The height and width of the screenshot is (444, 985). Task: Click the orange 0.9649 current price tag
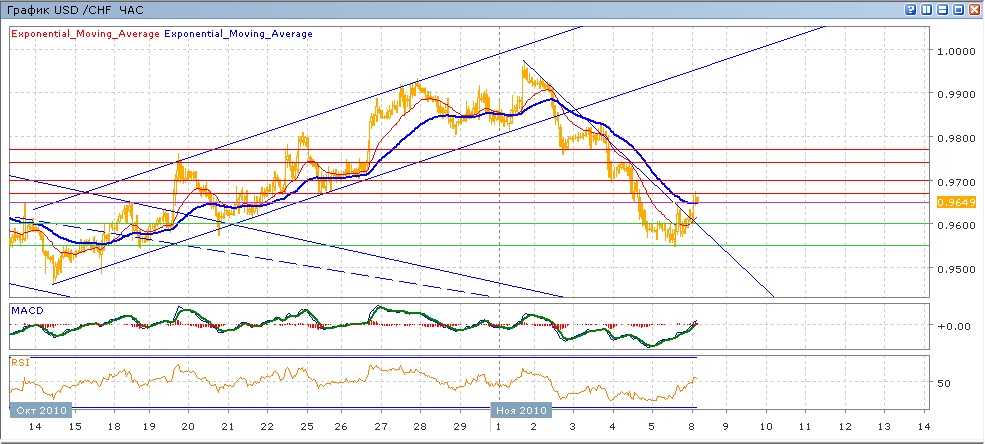(x=950, y=202)
